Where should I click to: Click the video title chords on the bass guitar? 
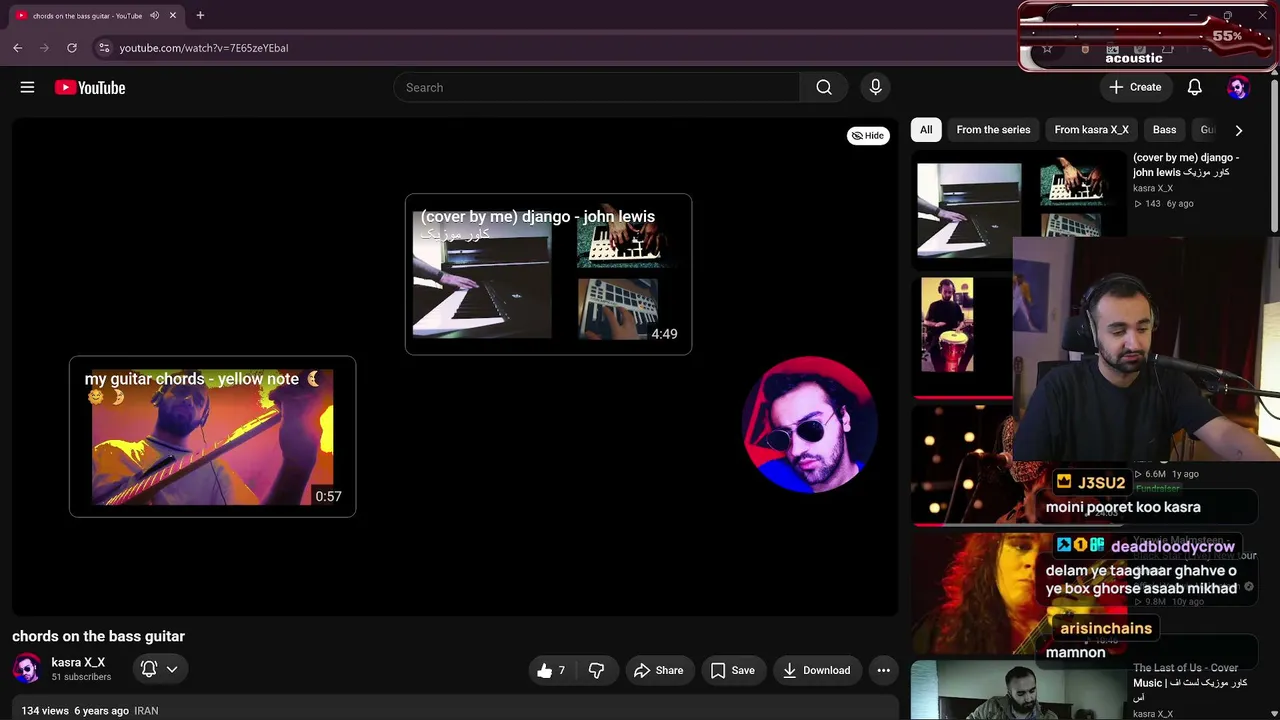click(x=98, y=636)
